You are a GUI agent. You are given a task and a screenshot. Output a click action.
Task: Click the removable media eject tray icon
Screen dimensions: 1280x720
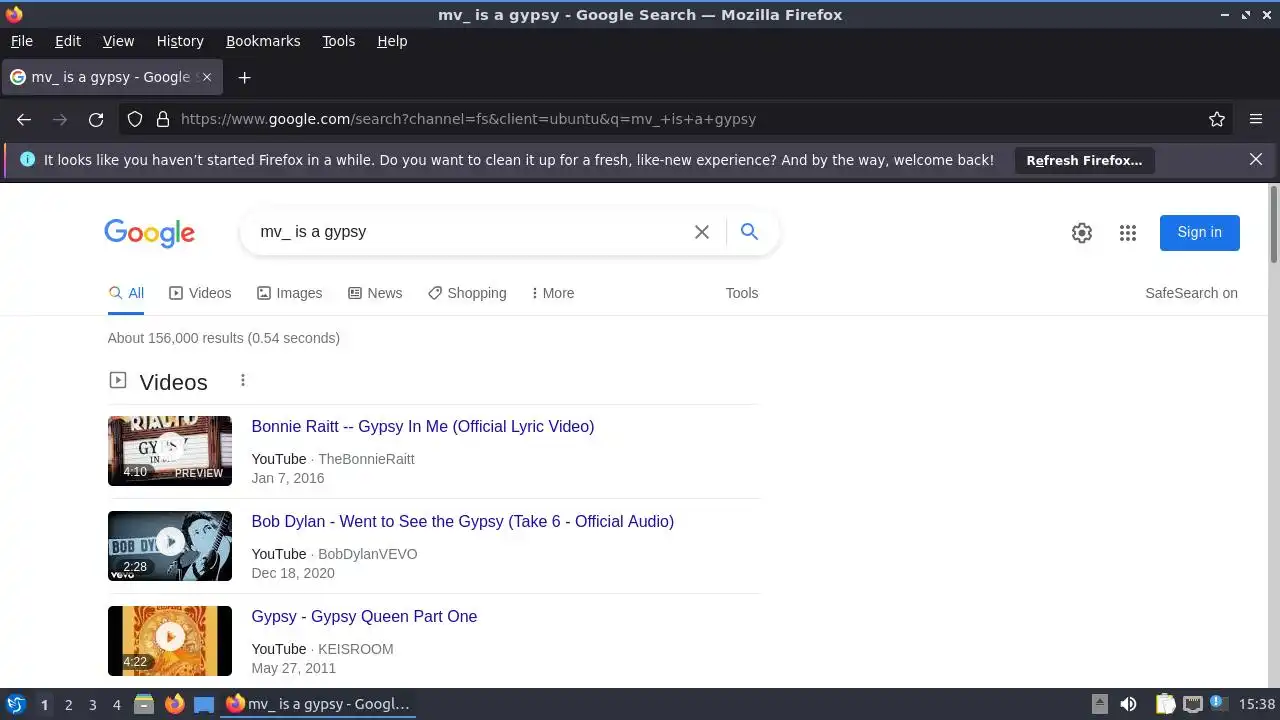(x=1099, y=704)
